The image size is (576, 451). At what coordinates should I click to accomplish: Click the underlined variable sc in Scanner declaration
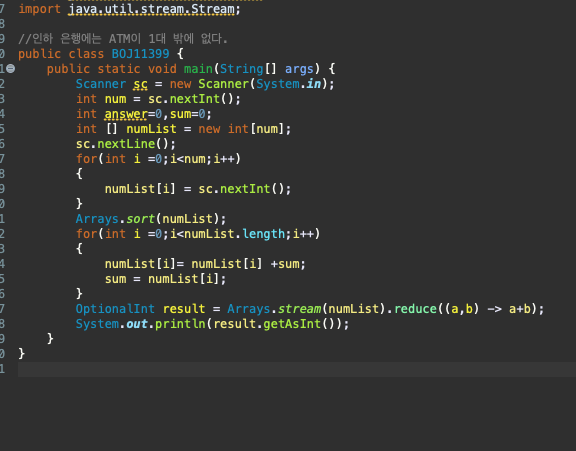(140, 84)
